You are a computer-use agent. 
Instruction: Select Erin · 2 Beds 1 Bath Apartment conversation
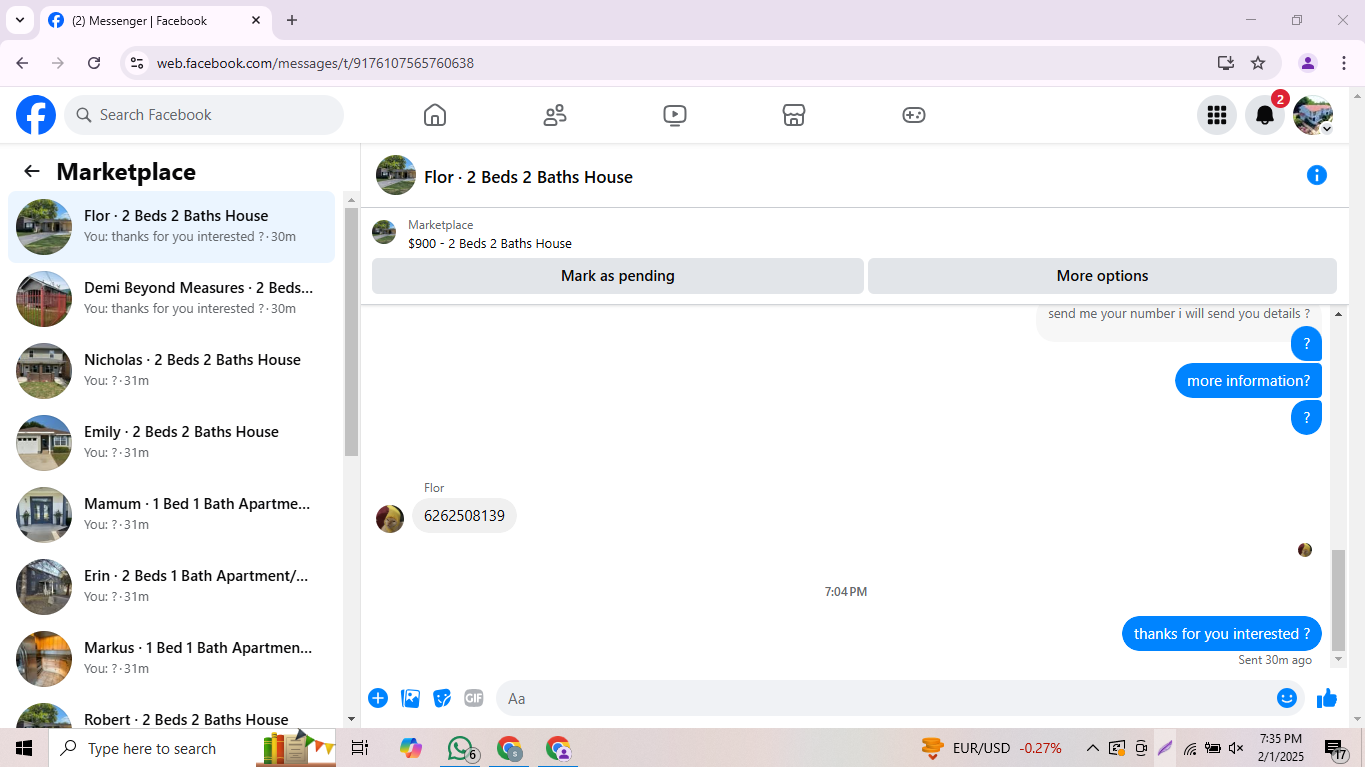point(172,587)
